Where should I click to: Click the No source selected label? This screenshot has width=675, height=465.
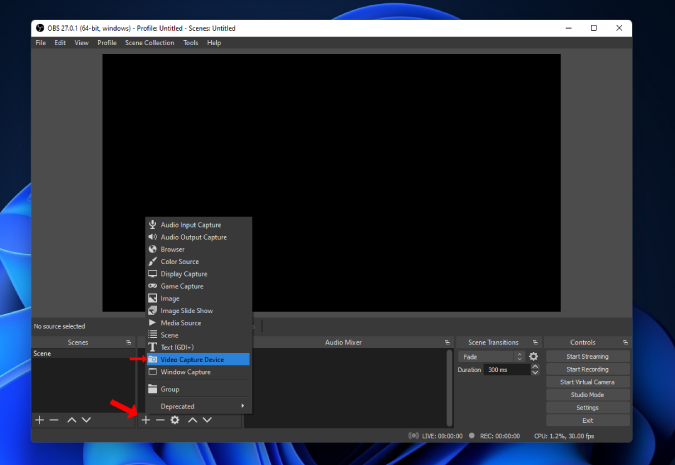59,326
